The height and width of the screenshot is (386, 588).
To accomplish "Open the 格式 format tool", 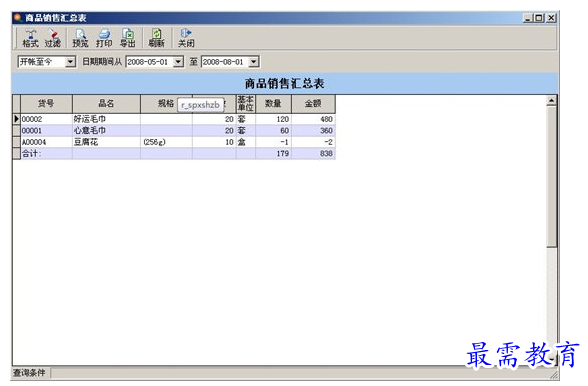I will click(x=30, y=38).
